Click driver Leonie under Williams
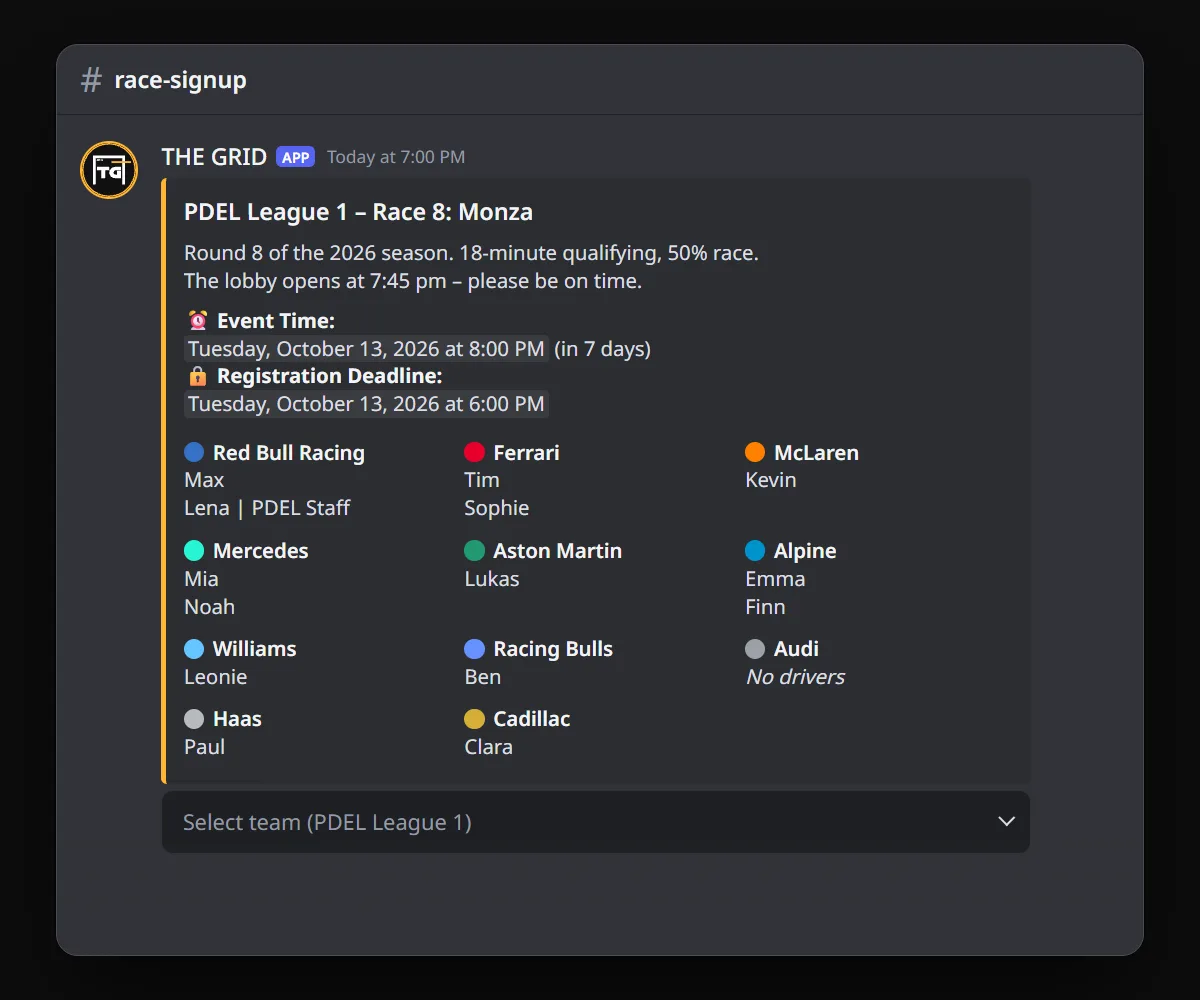The width and height of the screenshot is (1200, 1000). 216,677
